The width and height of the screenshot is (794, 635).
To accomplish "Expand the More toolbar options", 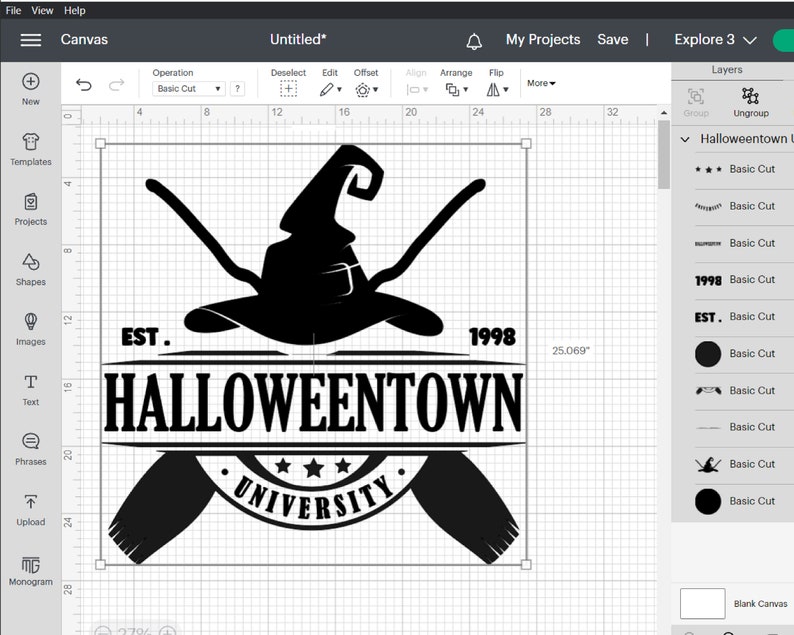I will (541, 83).
